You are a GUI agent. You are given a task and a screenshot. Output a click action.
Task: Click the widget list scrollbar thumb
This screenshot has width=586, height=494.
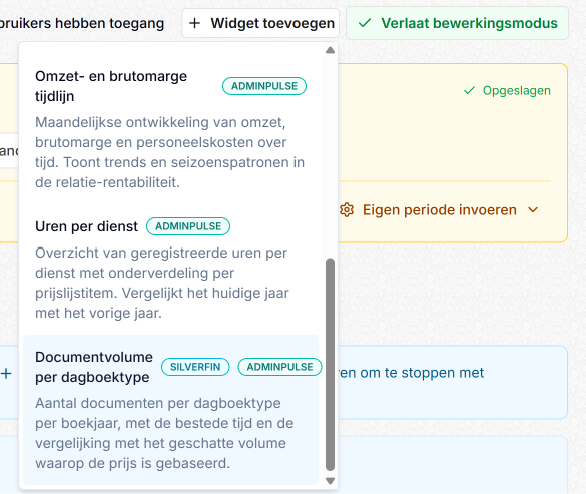click(330, 365)
